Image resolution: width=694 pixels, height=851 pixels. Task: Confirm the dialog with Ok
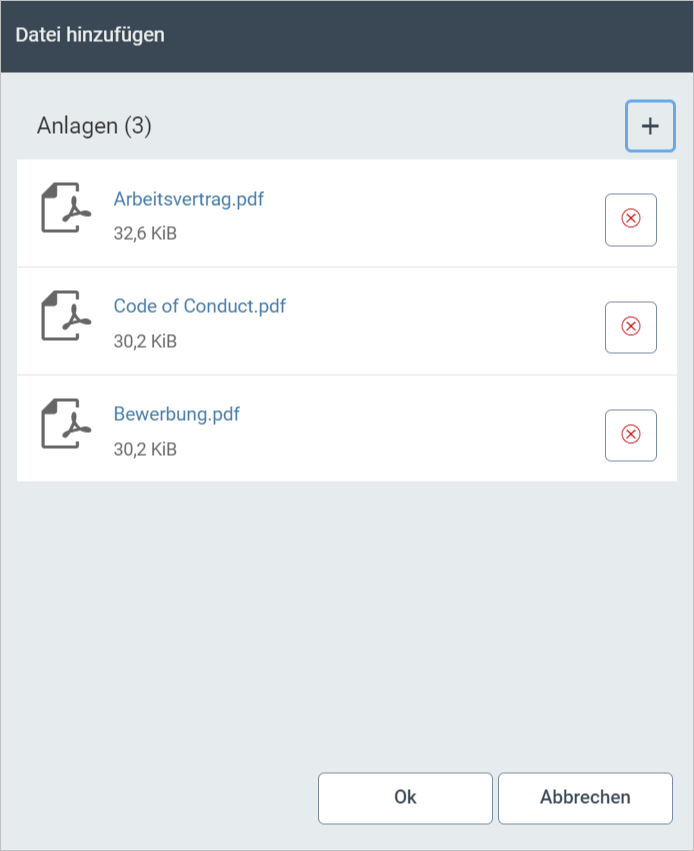pyautogui.click(x=405, y=798)
